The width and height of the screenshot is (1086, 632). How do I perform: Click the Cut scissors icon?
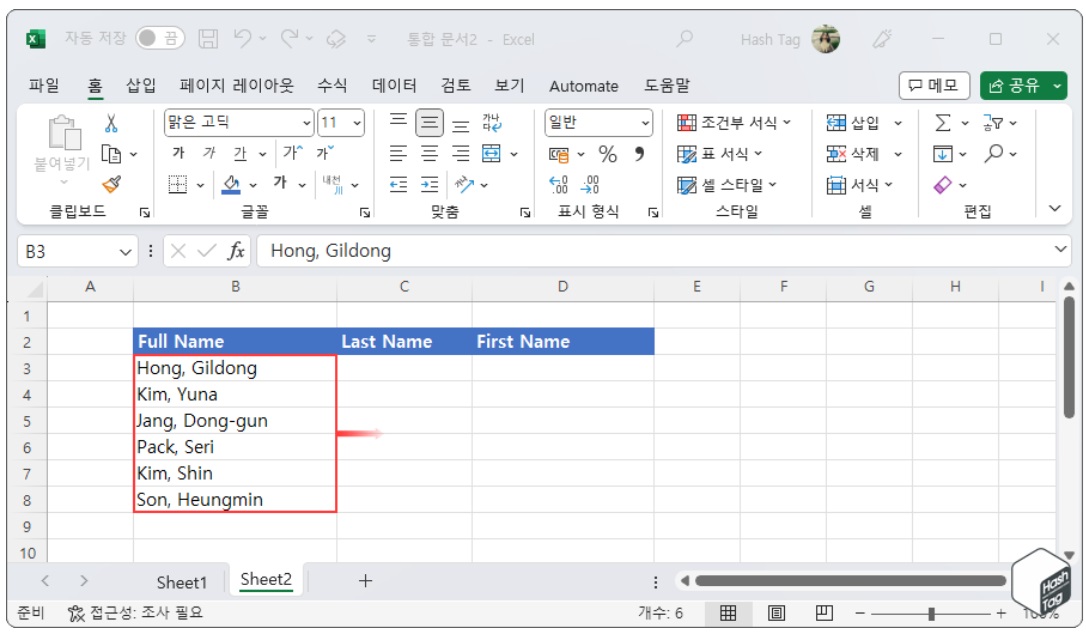111,123
